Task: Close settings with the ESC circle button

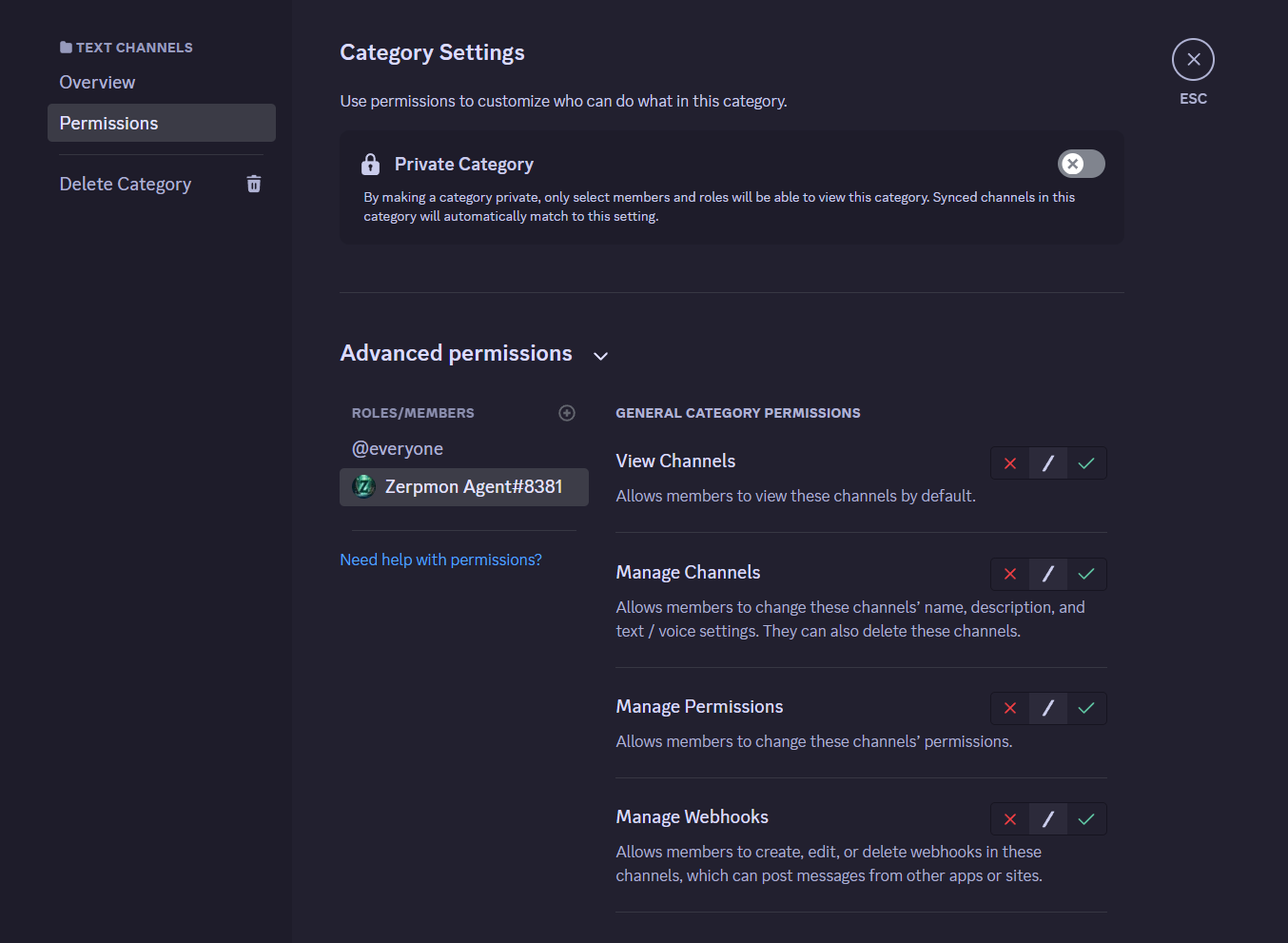Action: (1193, 60)
